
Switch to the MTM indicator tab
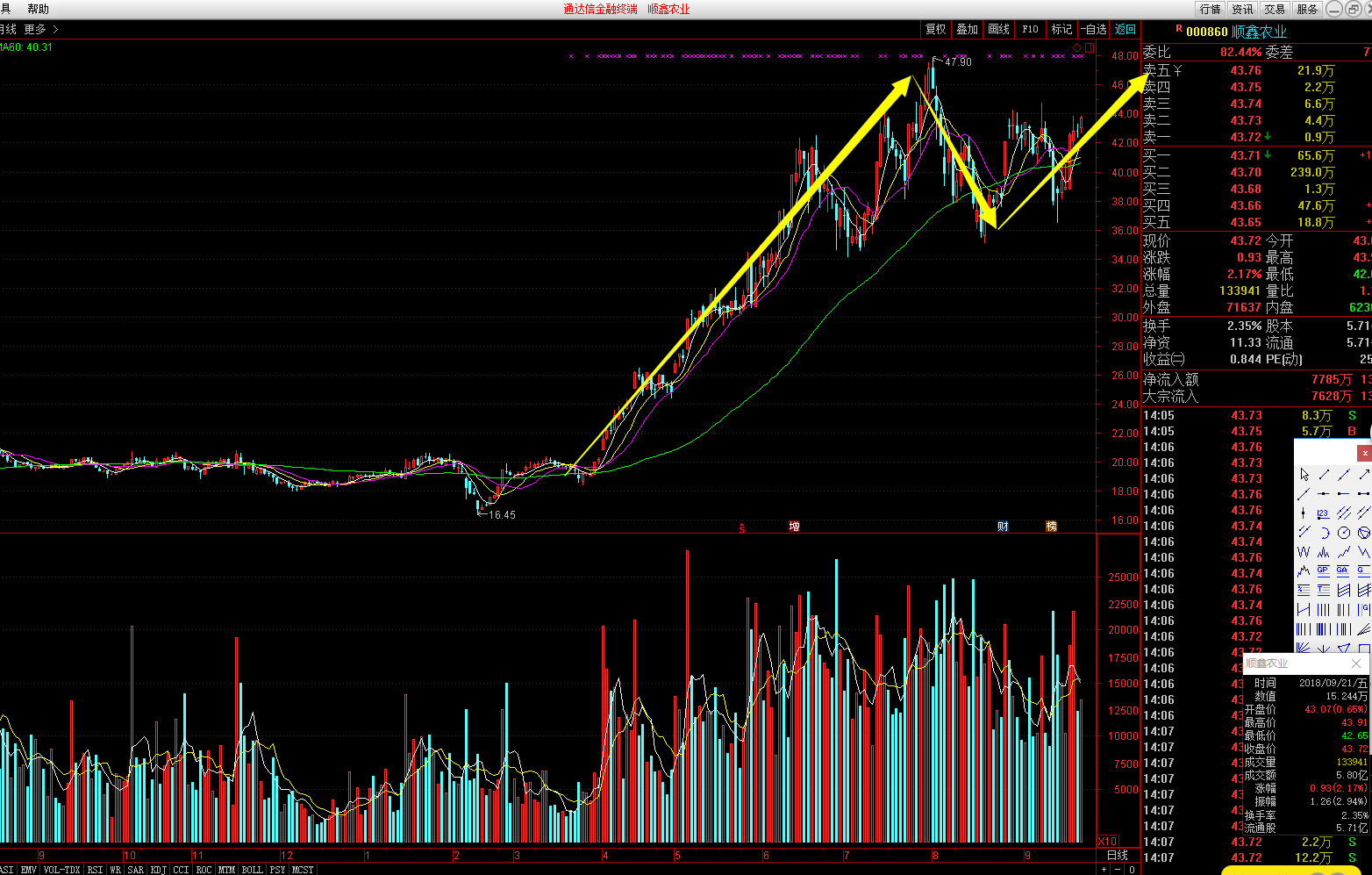(226, 870)
